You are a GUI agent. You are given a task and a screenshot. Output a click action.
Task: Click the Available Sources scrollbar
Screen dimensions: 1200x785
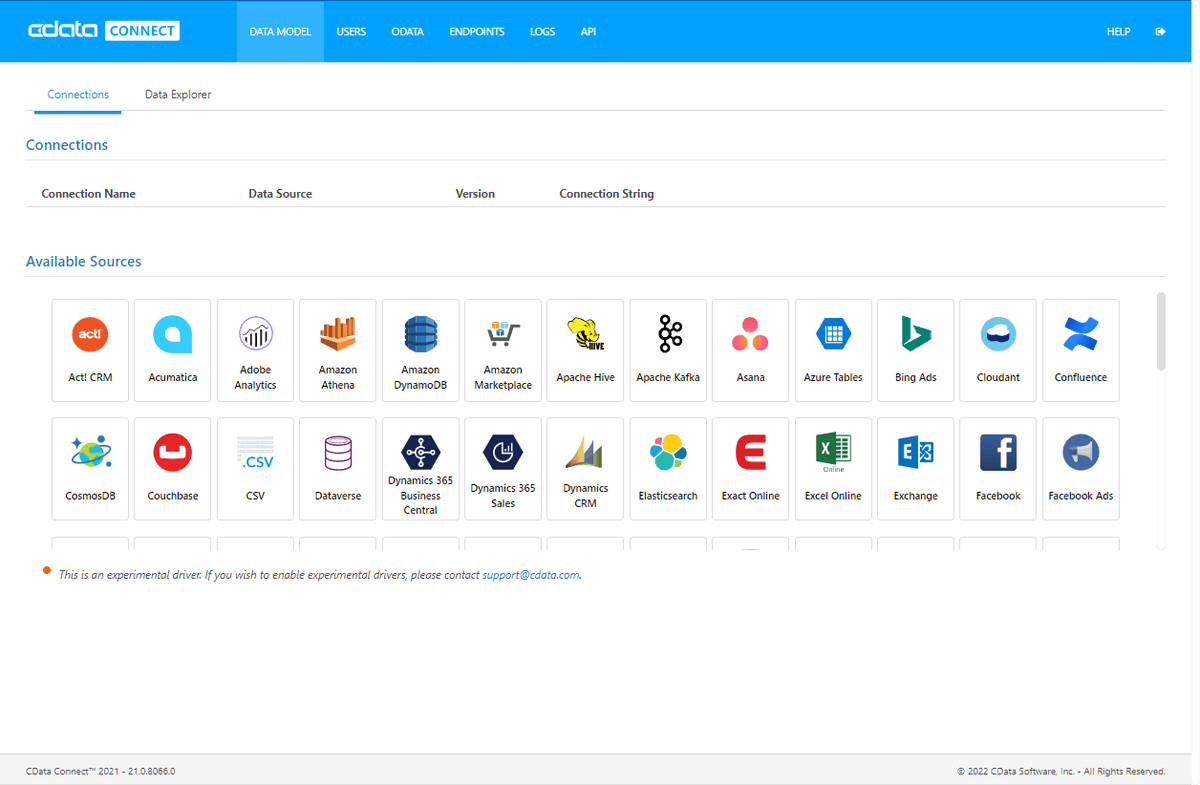point(1161,331)
